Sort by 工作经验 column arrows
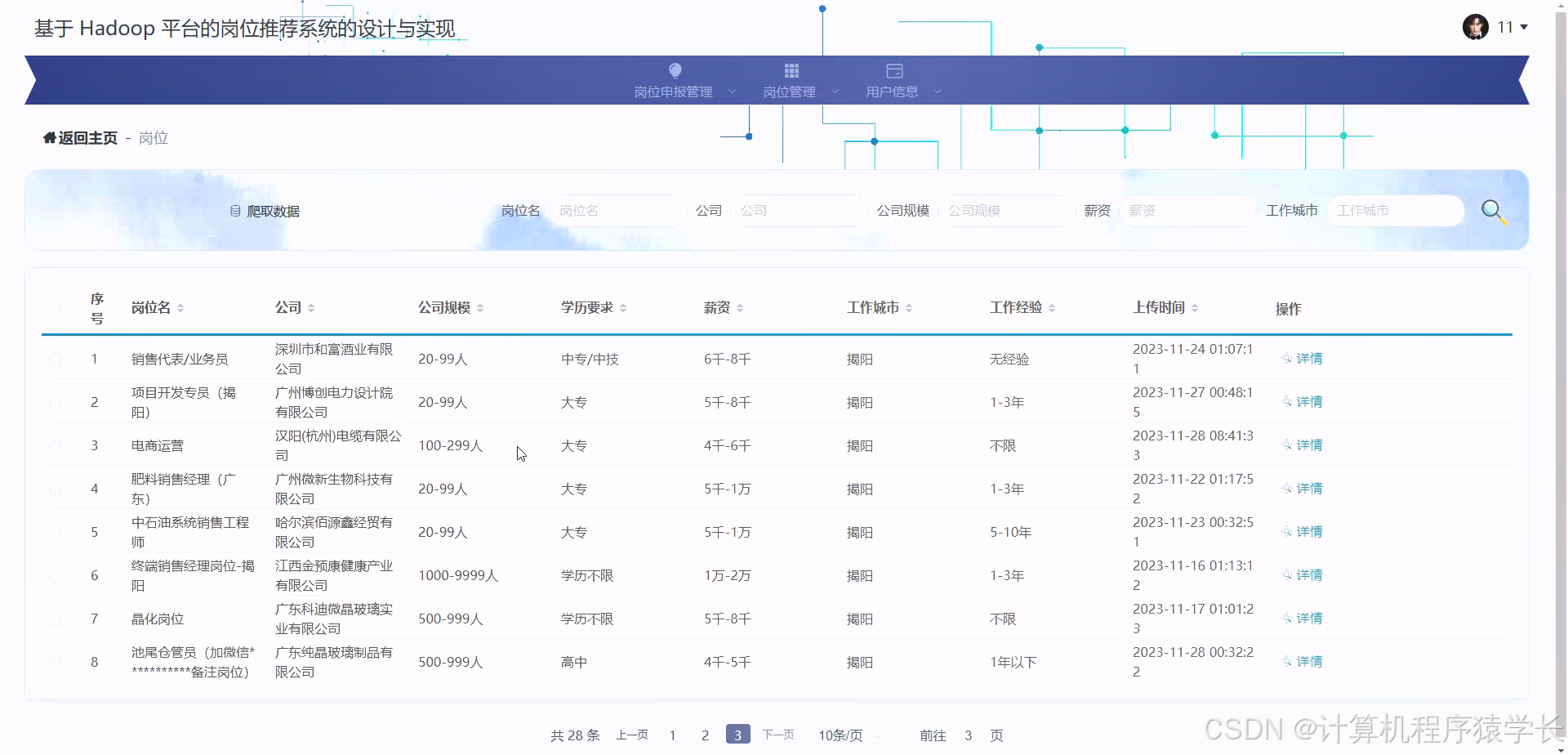 [1052, 308]
